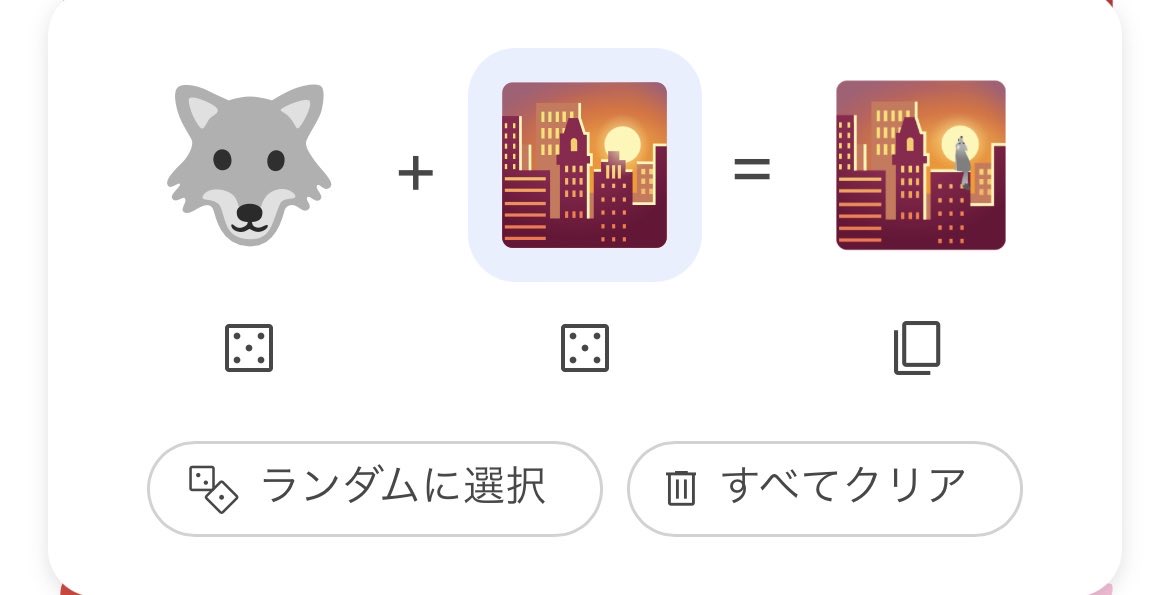Click the plus sign between emojis

416,173
